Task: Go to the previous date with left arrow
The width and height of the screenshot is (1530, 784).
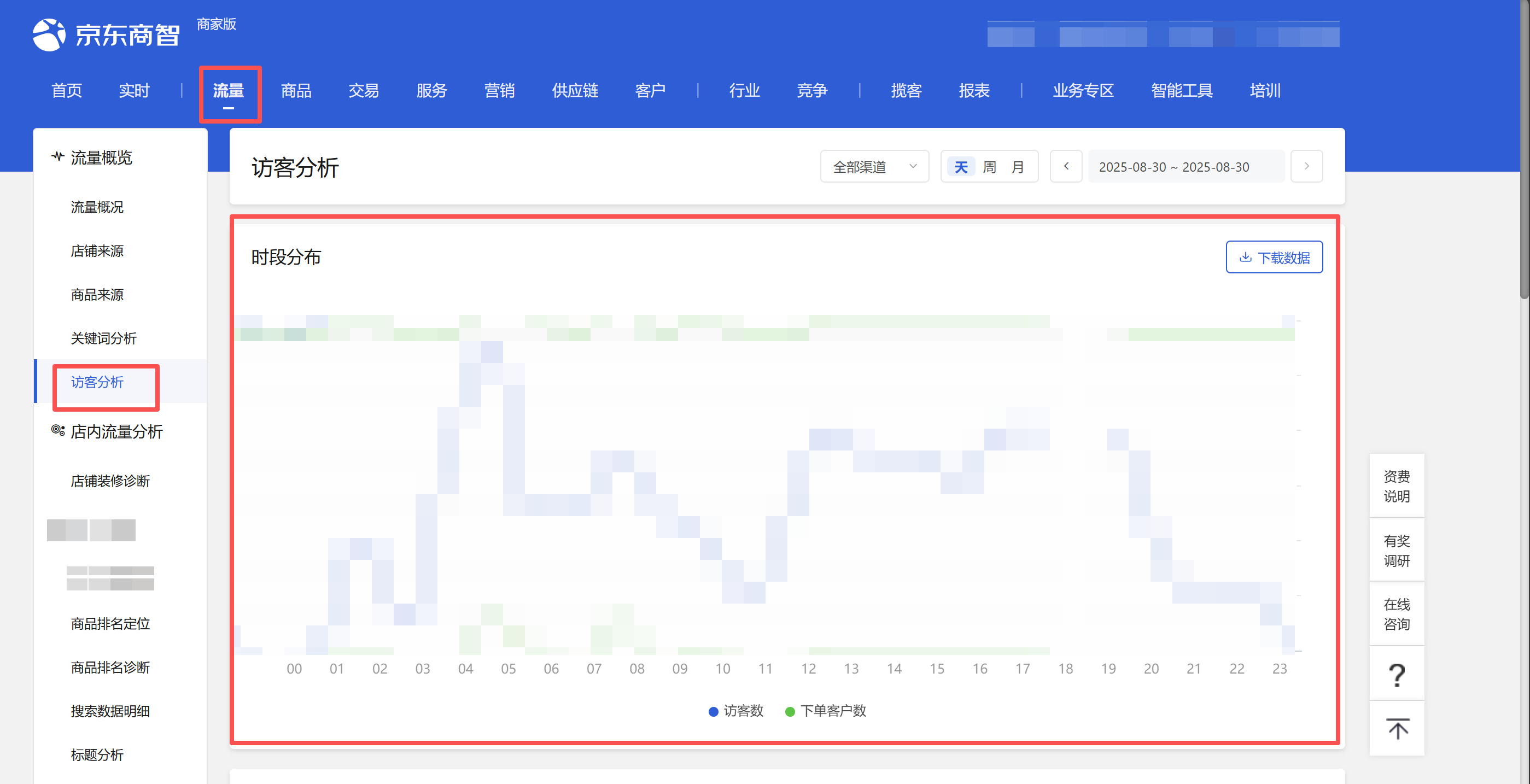Action: point(1066,167)
